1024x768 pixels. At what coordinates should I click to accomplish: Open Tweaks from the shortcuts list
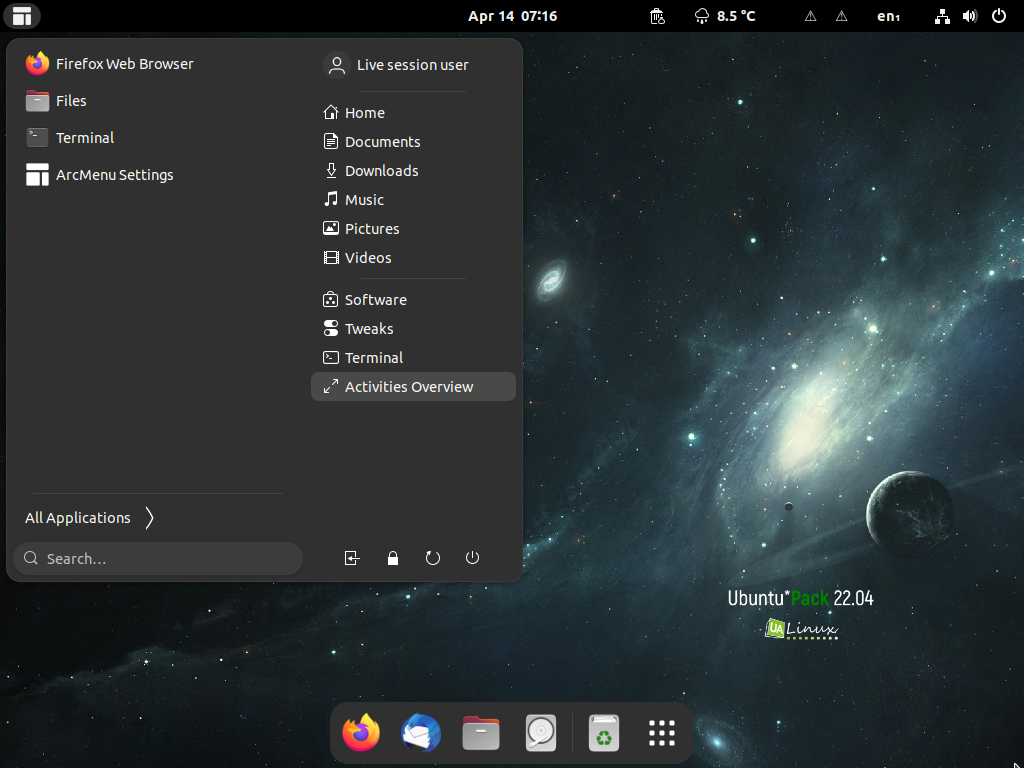413,328
